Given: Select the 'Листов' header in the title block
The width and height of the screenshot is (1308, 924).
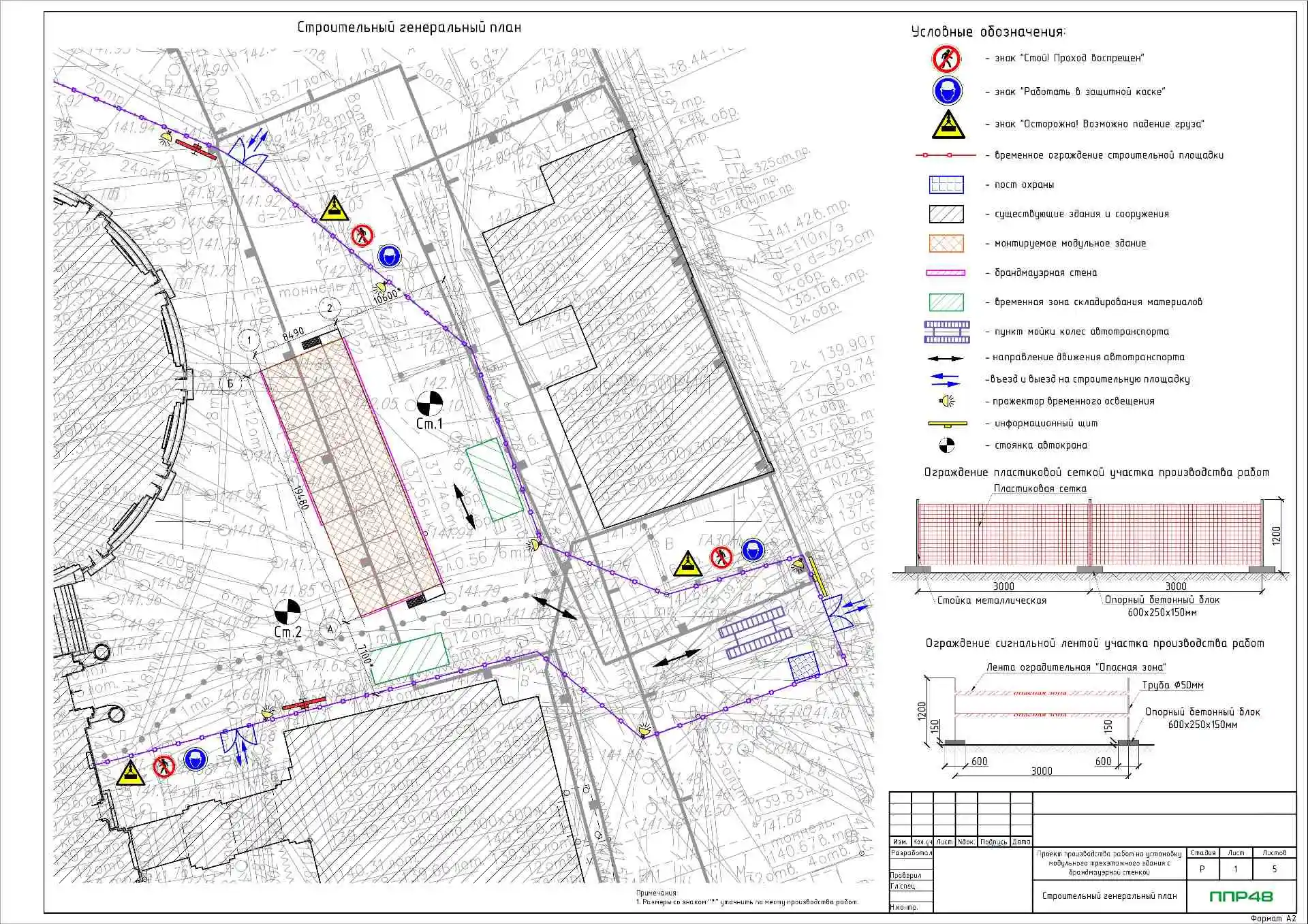Looking at the screenshot, I should (1275, 853).
